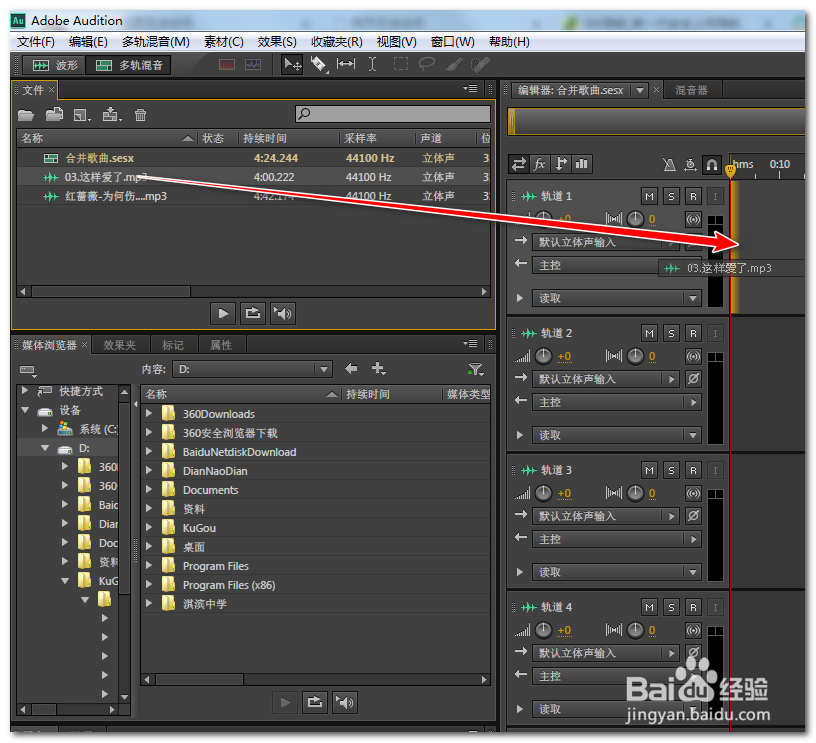Mute Track 2 (轨道 2)
The width and height of the screenshot is (816, 743).
[x=649, y=333]
